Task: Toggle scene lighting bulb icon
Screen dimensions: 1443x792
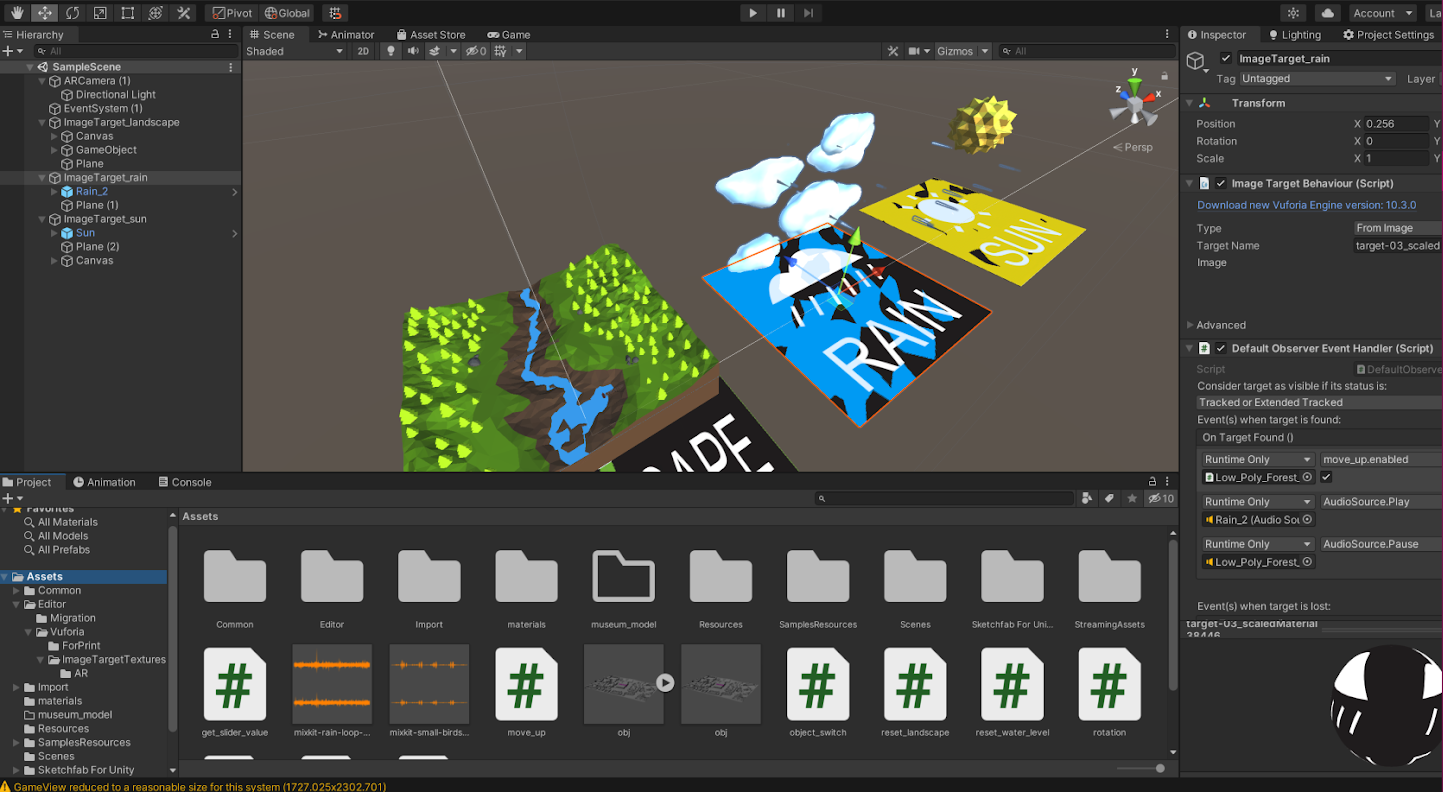Action: tap(391, 51)
